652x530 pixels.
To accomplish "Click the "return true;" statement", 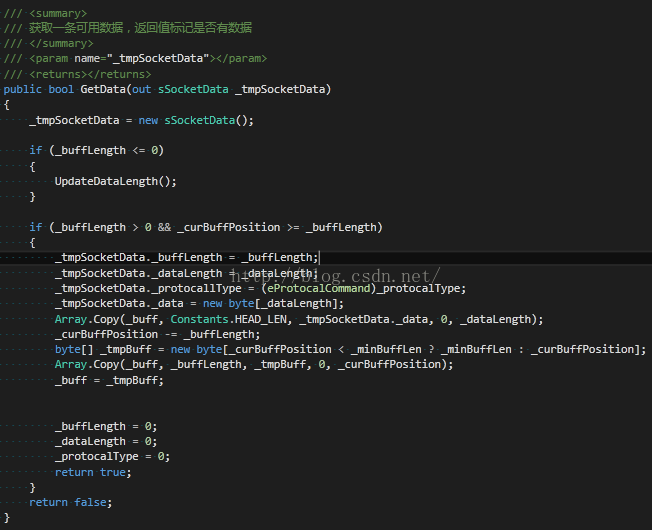I will [93, 472].
